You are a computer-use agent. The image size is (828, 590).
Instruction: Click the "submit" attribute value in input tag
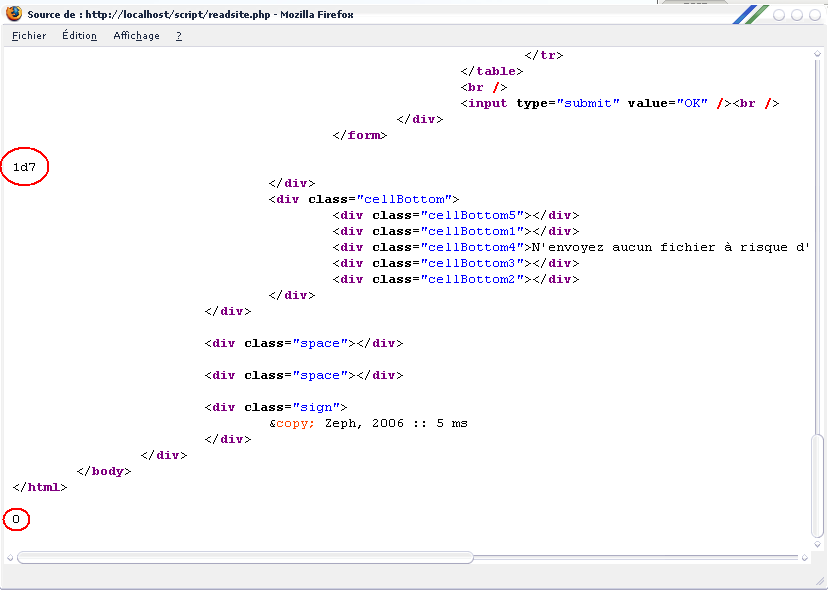(x=589, y=103)
